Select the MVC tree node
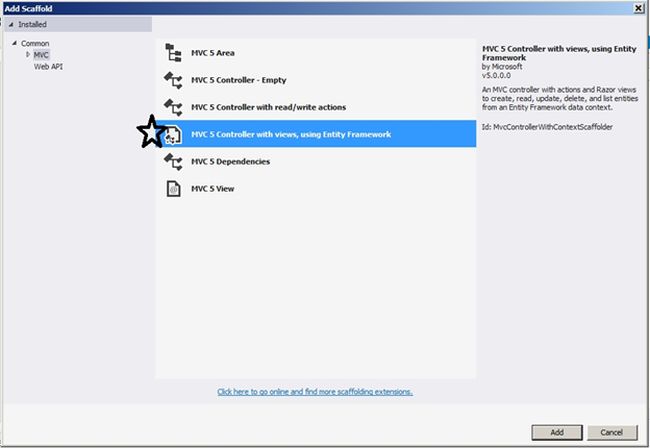Screen dimensions: 650x448 coord(41,55)
